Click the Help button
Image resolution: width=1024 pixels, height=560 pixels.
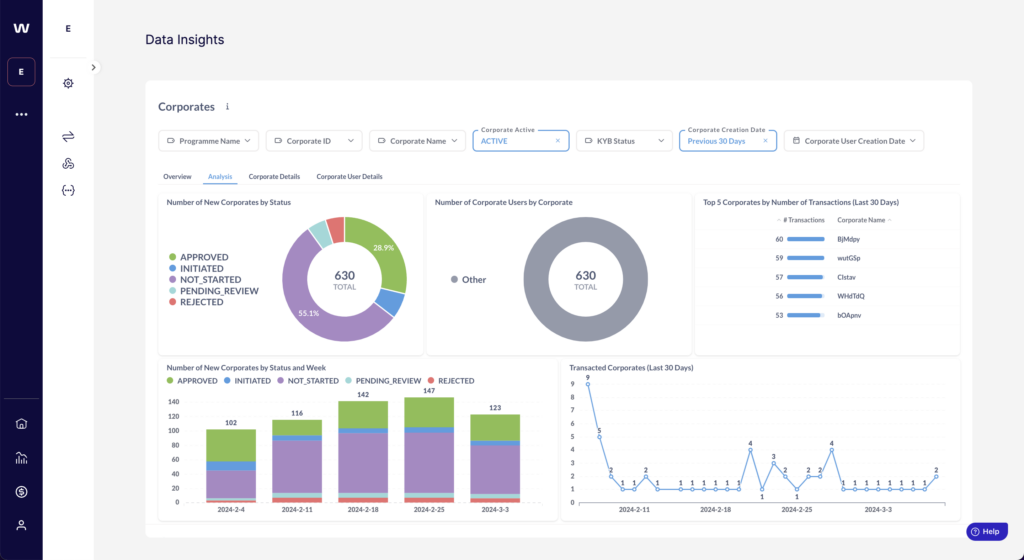tap(985, 532)
